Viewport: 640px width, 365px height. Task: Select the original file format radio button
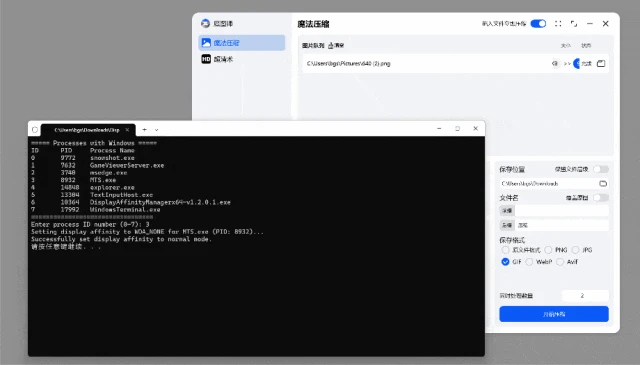coord(505,250)
